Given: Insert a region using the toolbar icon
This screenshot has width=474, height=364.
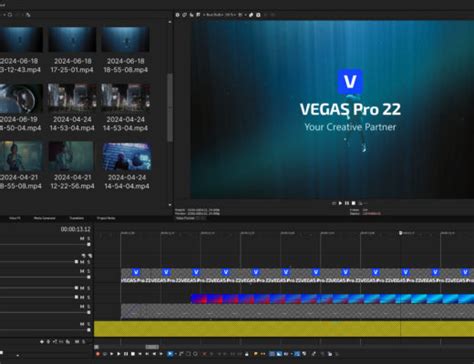Looking at the screenshot, I should (x=263, y=354).
